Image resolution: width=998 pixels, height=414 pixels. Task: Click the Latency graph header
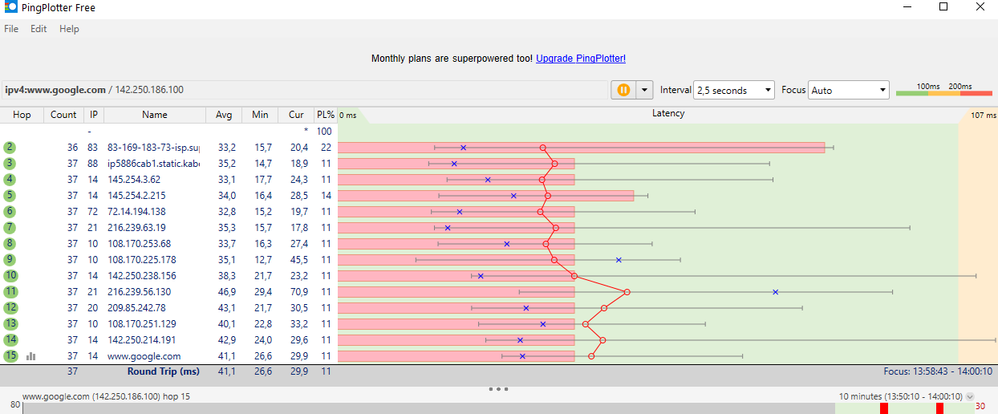[x=668, y=114]
